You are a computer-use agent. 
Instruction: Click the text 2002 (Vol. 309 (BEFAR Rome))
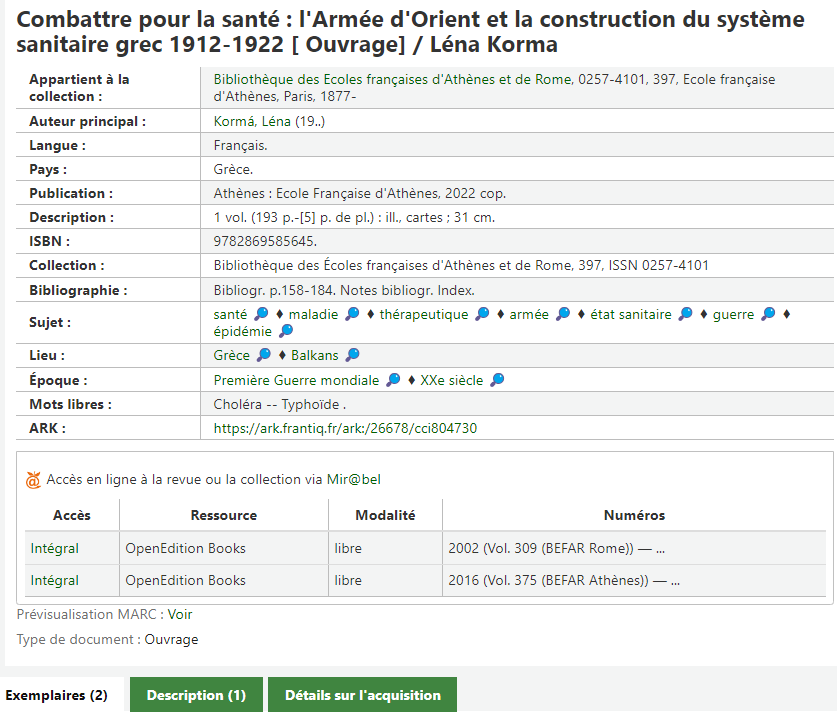point(541,548)
